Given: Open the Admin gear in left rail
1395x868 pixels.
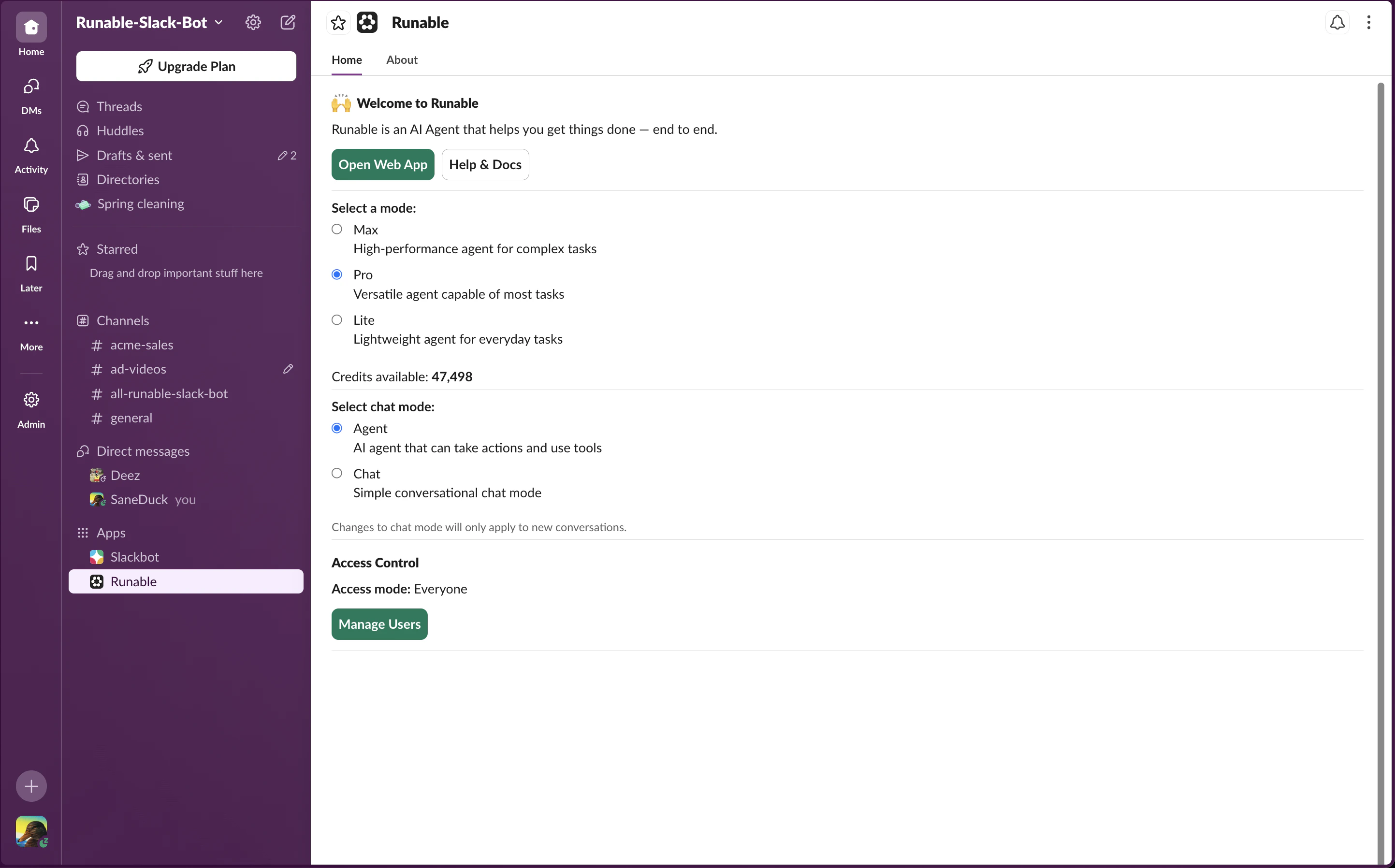Looking at the screenshot, I should (x=31, y=409).
